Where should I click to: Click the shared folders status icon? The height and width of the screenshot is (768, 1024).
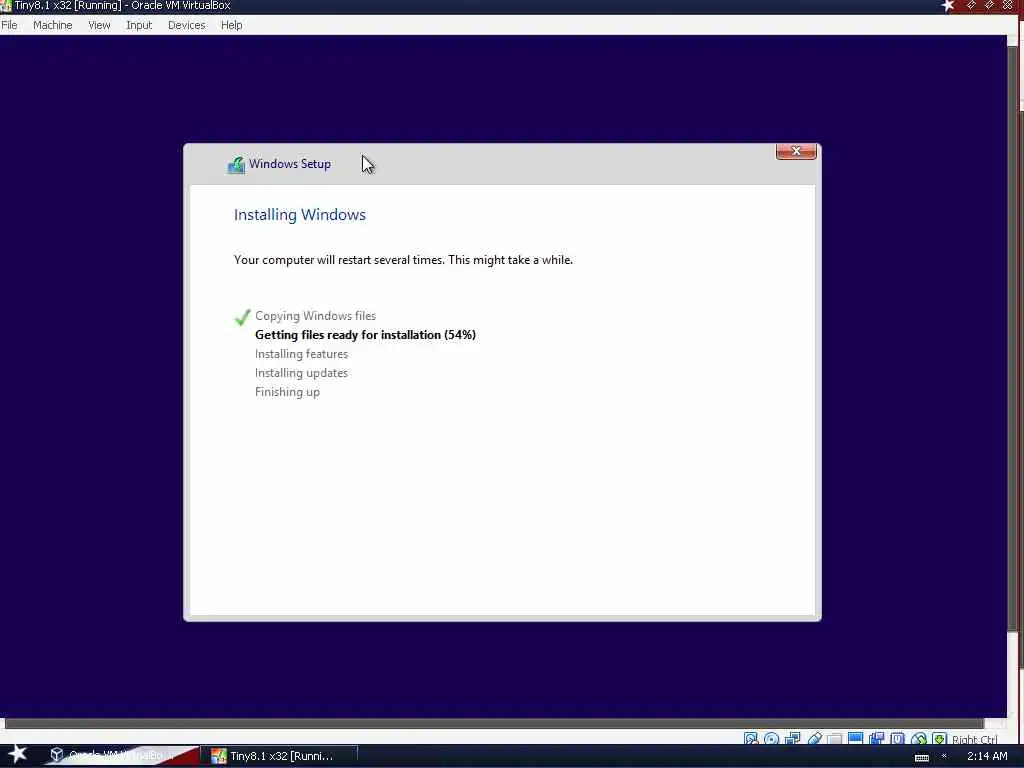coord(834,739)
